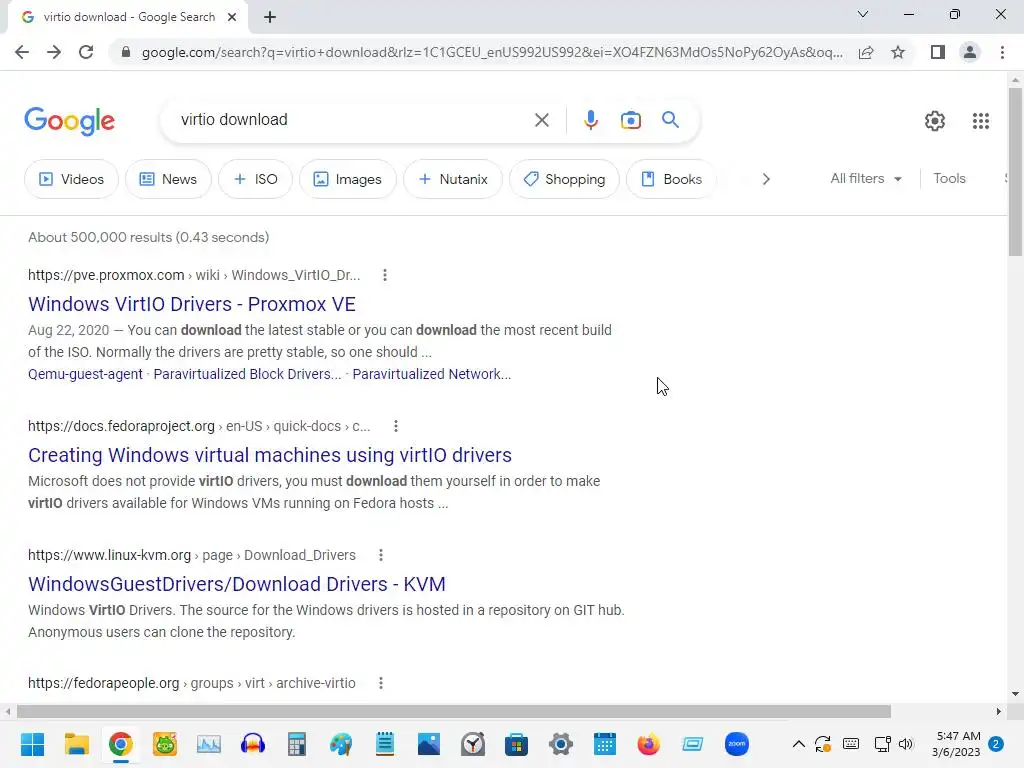Open notification center badge
1024x768 pixels.
(996, 744)
